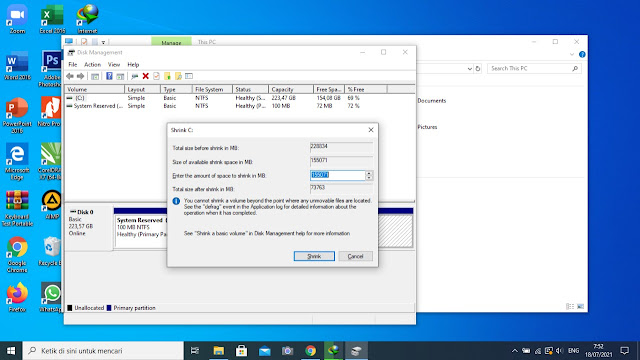This screenshot has height=360, width=640.
Task: Click the Capacity column header
Action: coord(291,89)
